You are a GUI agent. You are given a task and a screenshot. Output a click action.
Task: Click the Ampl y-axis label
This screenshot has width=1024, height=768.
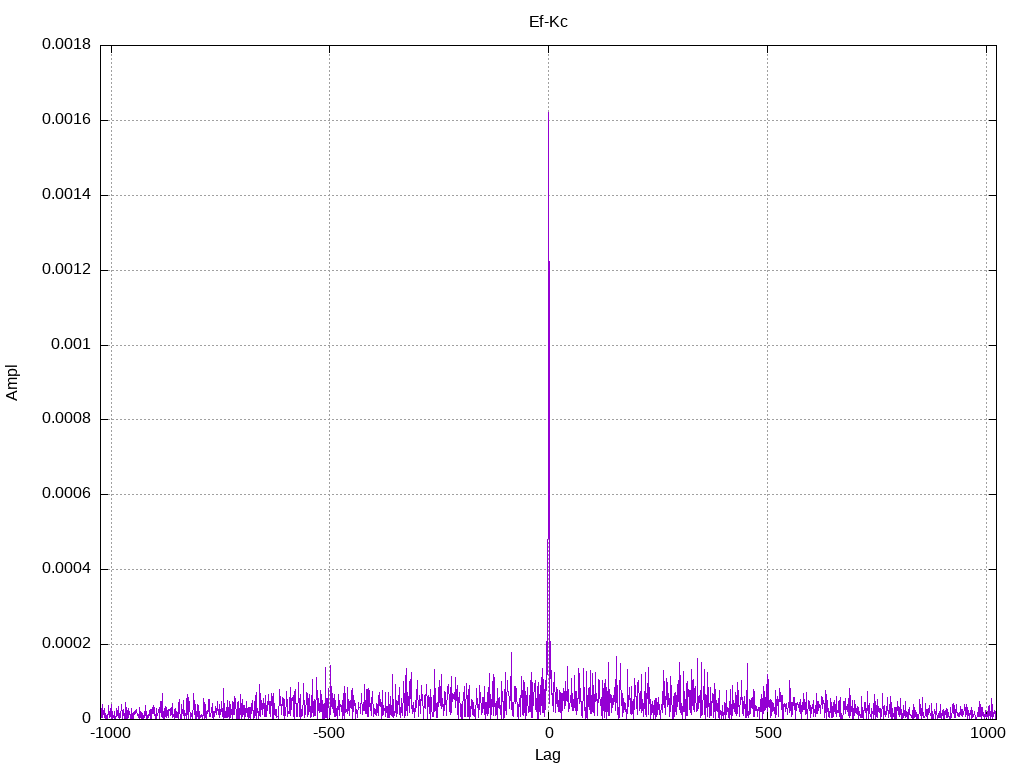[12, 383]
